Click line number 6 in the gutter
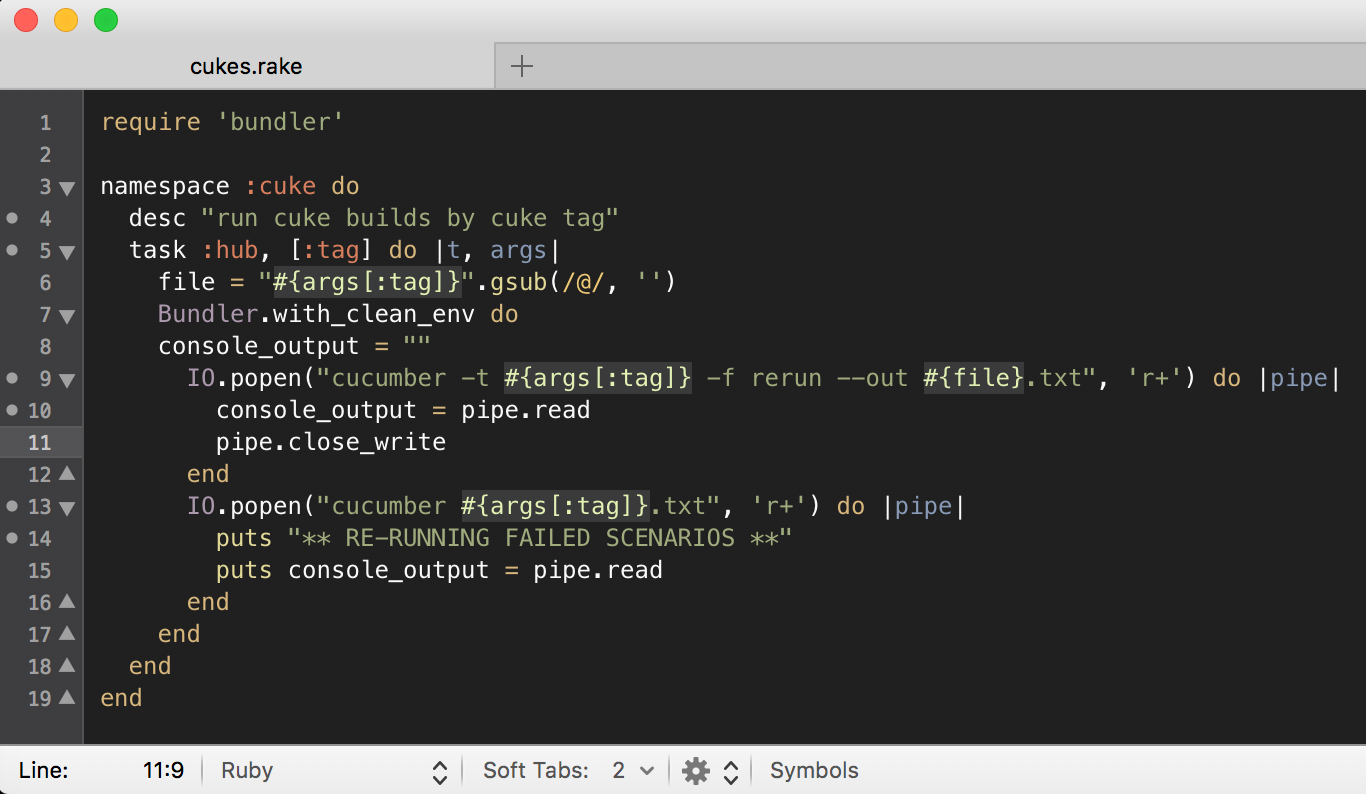 pos(45,283)
